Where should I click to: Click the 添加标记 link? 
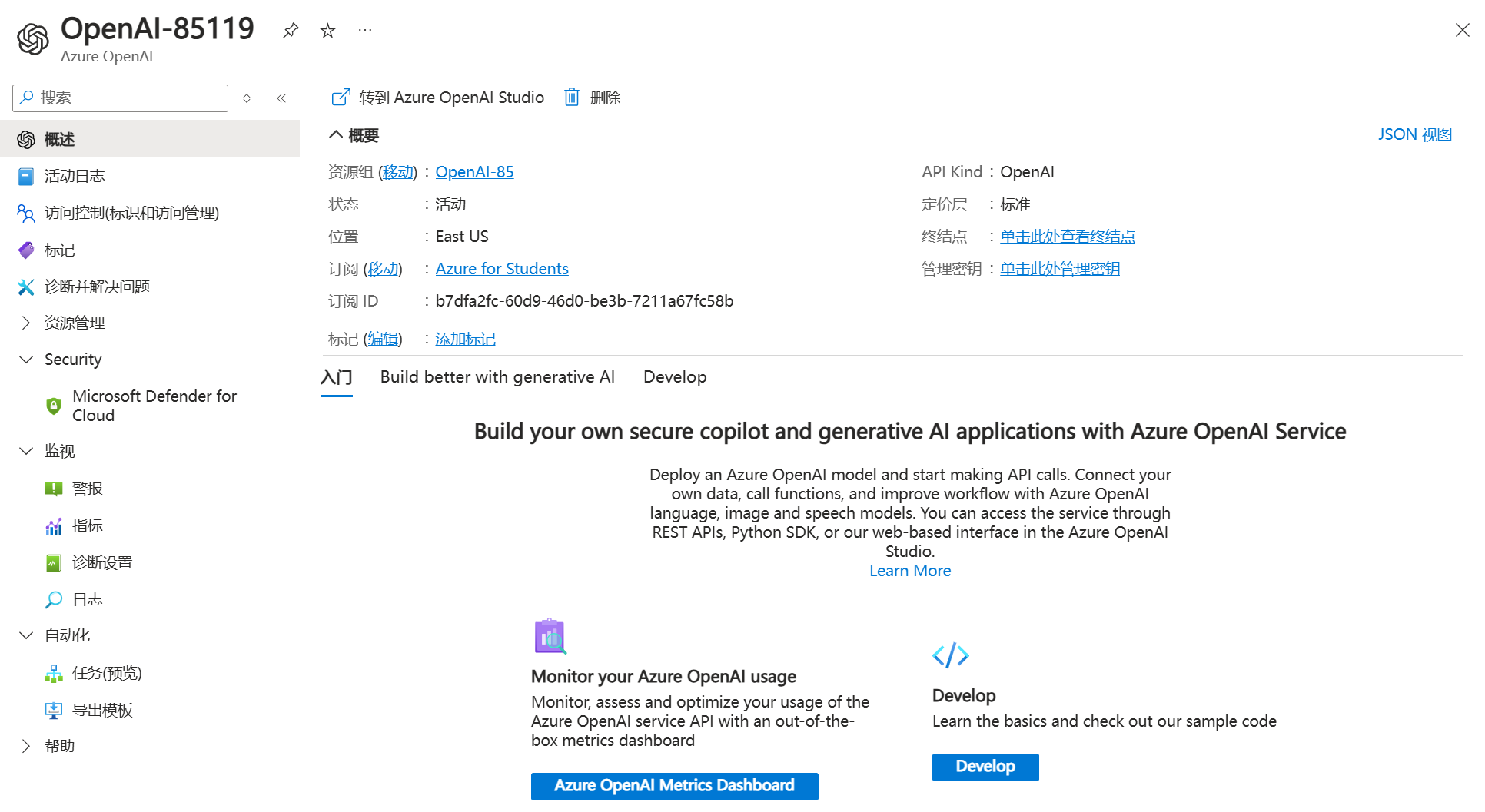[465, 339]
